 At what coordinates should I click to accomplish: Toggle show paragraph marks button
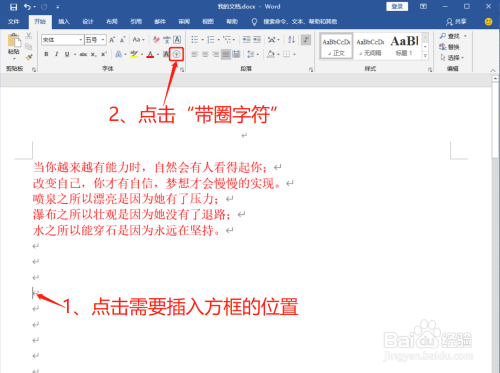coord(306,40)
